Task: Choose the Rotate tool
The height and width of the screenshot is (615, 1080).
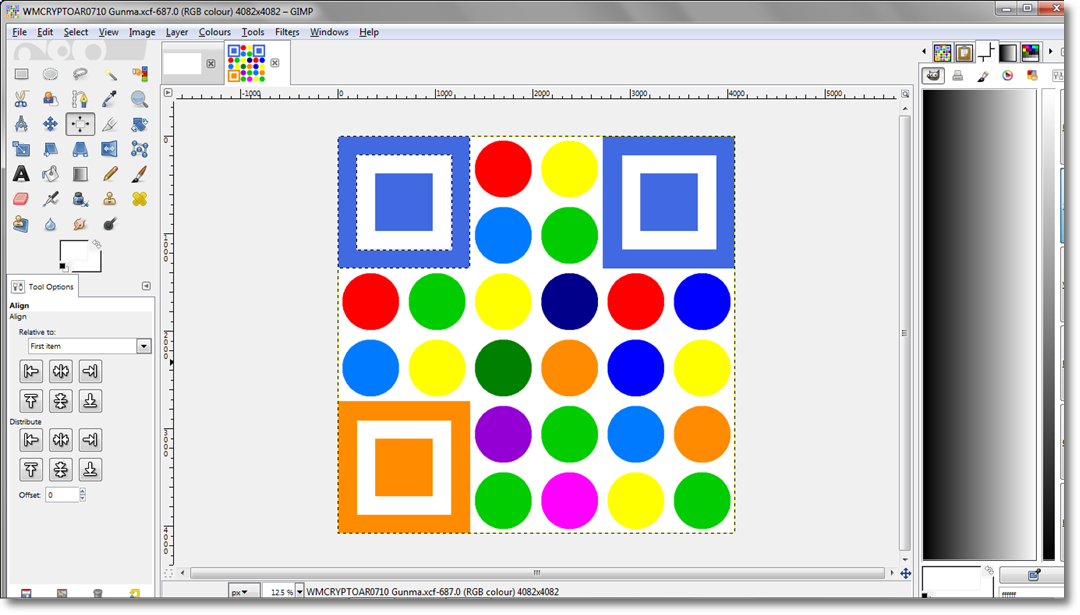Action: tap(139, 124)
